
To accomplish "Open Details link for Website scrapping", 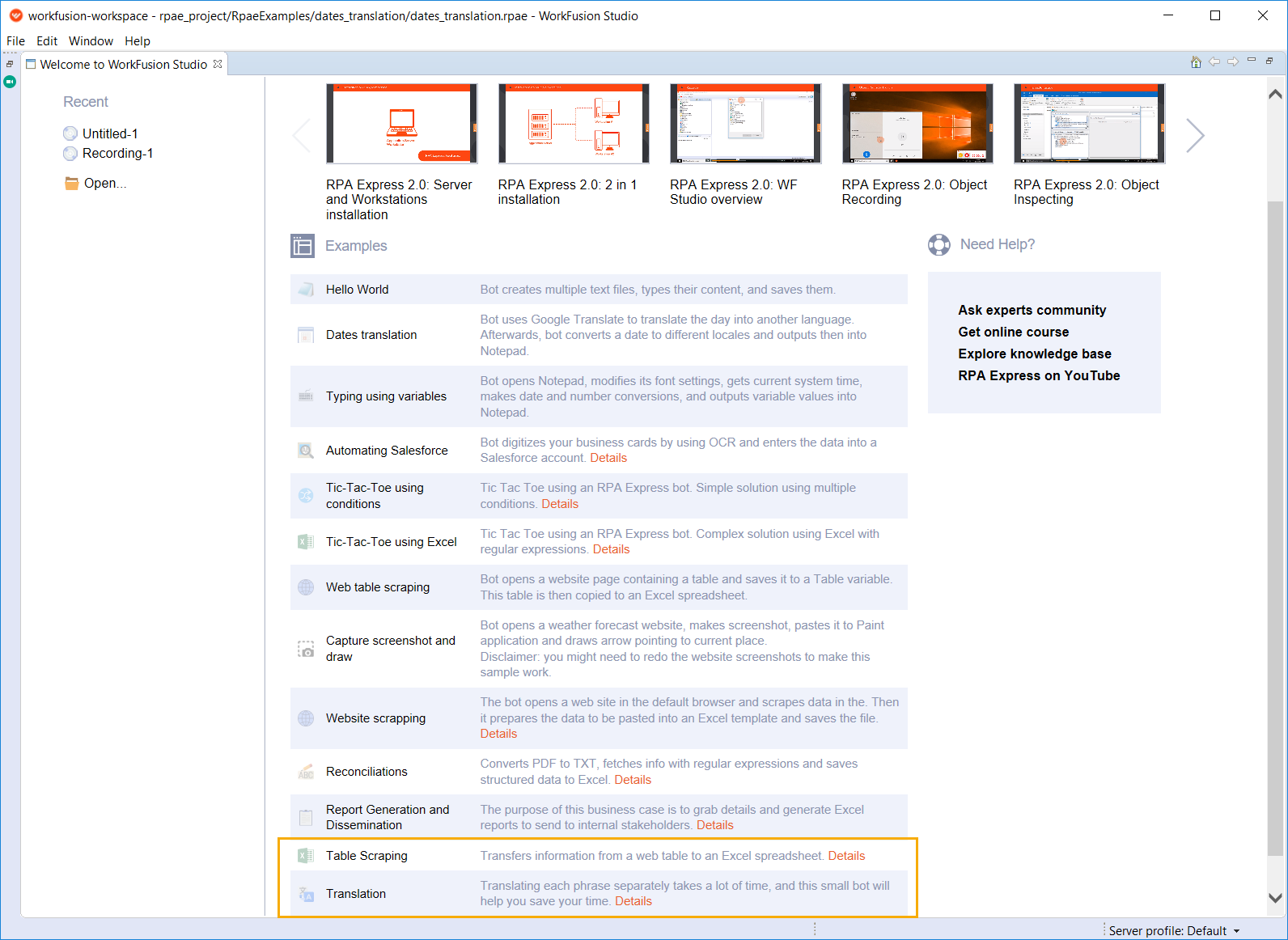I will tap(498, 734).
